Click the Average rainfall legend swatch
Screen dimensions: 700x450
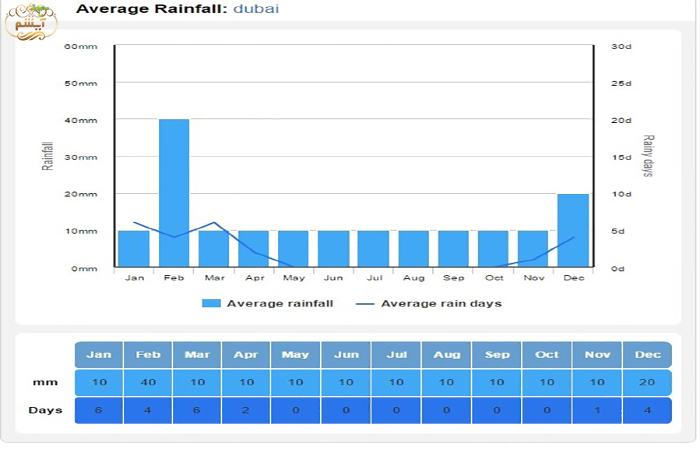click(211, 304)
